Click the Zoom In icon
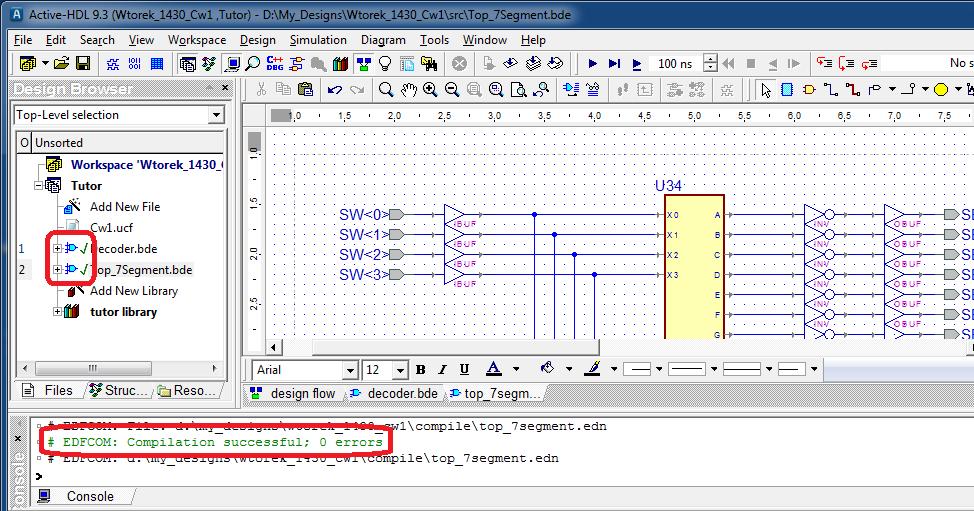Screen dimensions: 974x511 [430, 90]
